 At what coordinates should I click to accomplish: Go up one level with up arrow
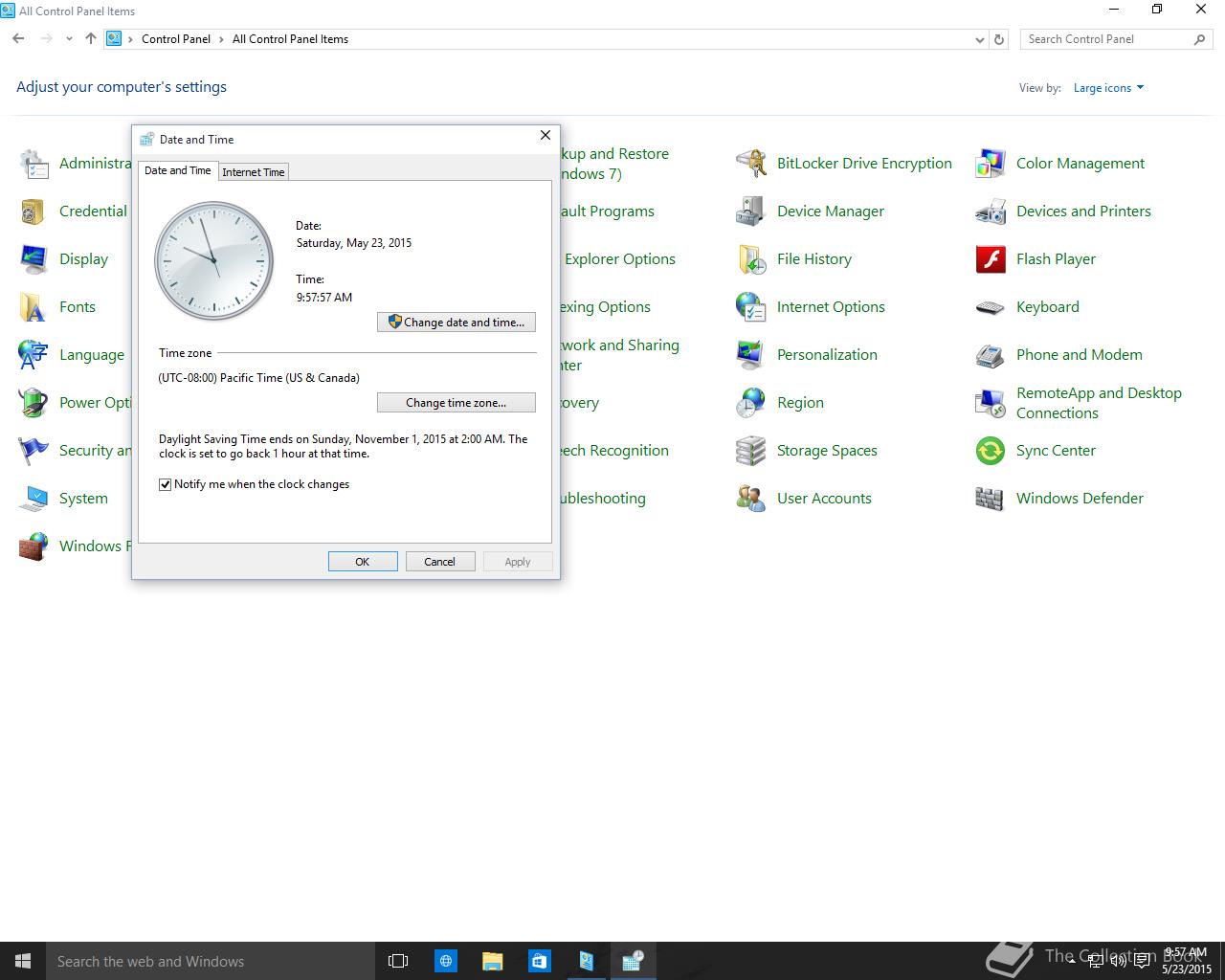point(91,39)
